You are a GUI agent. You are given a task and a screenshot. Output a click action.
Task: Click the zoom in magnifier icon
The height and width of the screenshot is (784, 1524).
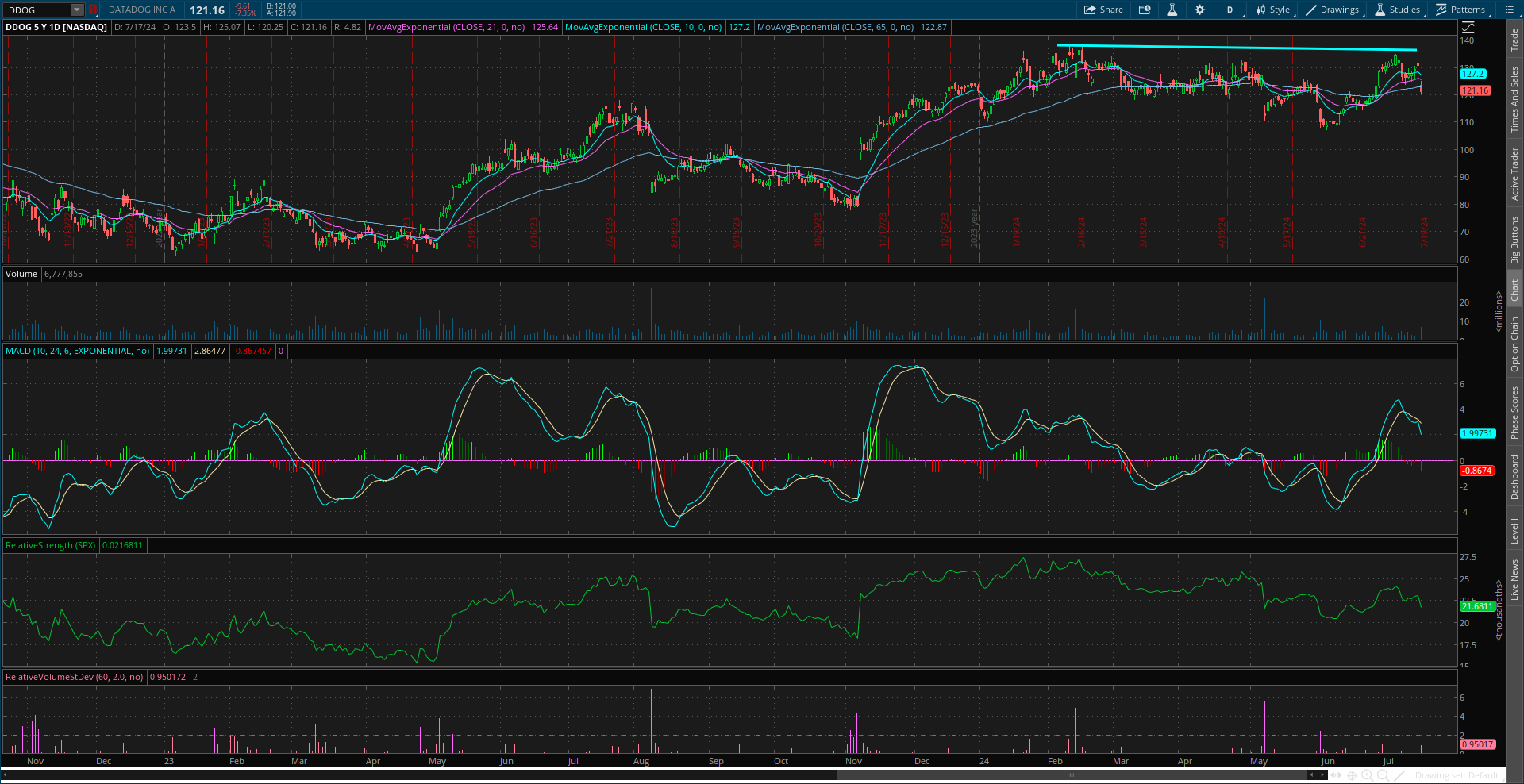click(x=1368, y=775)
